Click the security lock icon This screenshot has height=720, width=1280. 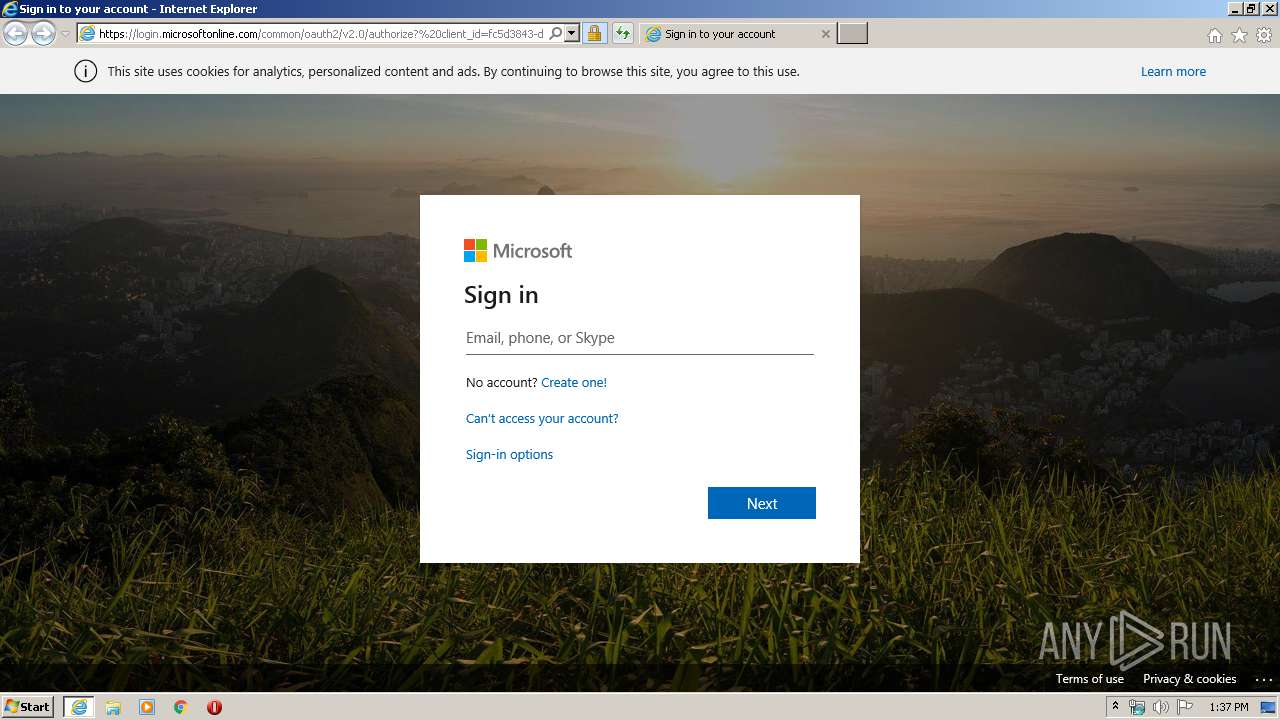(x=594, y=33)
